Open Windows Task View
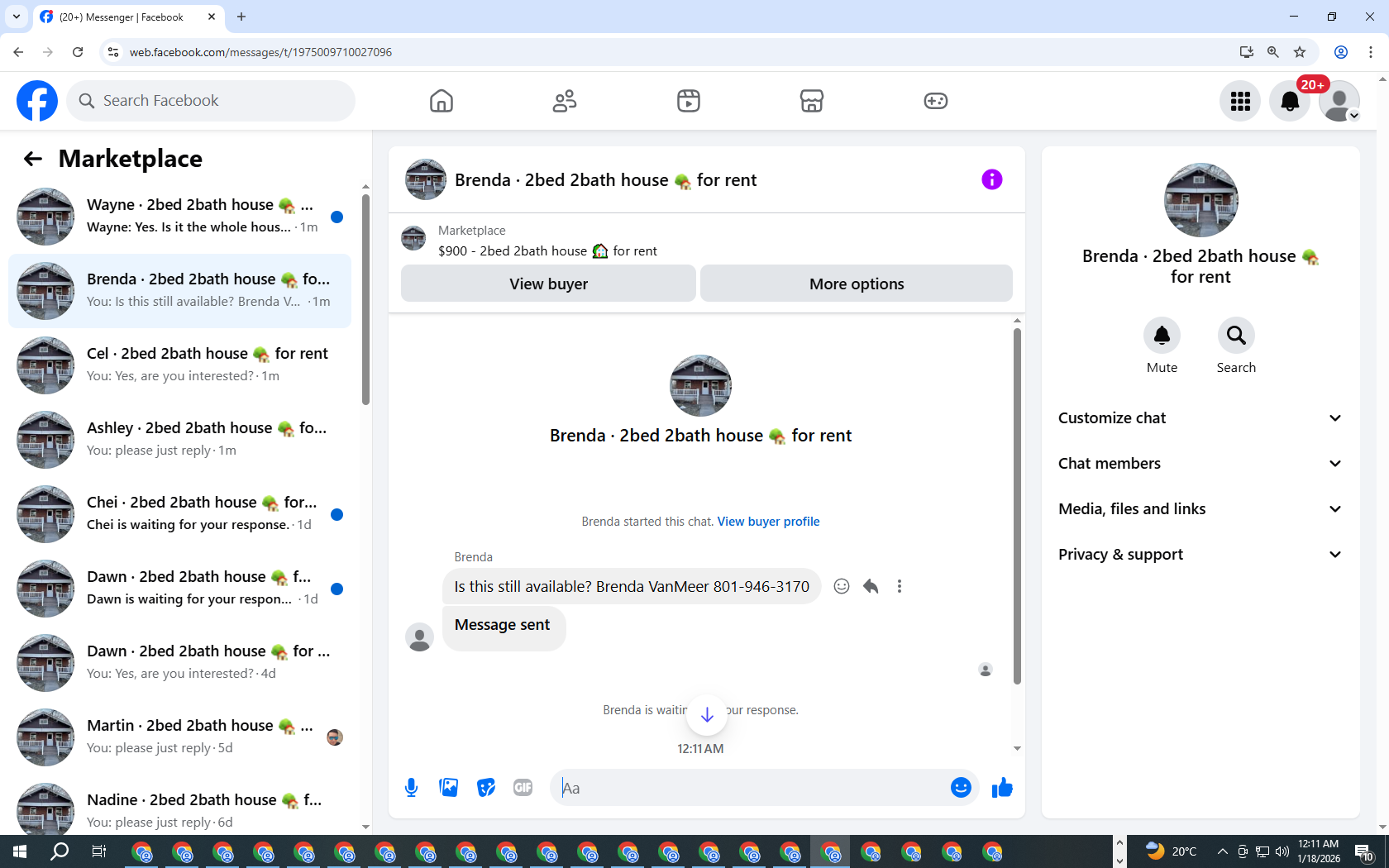Viewport: 1389px width, 868px height. [x=98, y=851]
